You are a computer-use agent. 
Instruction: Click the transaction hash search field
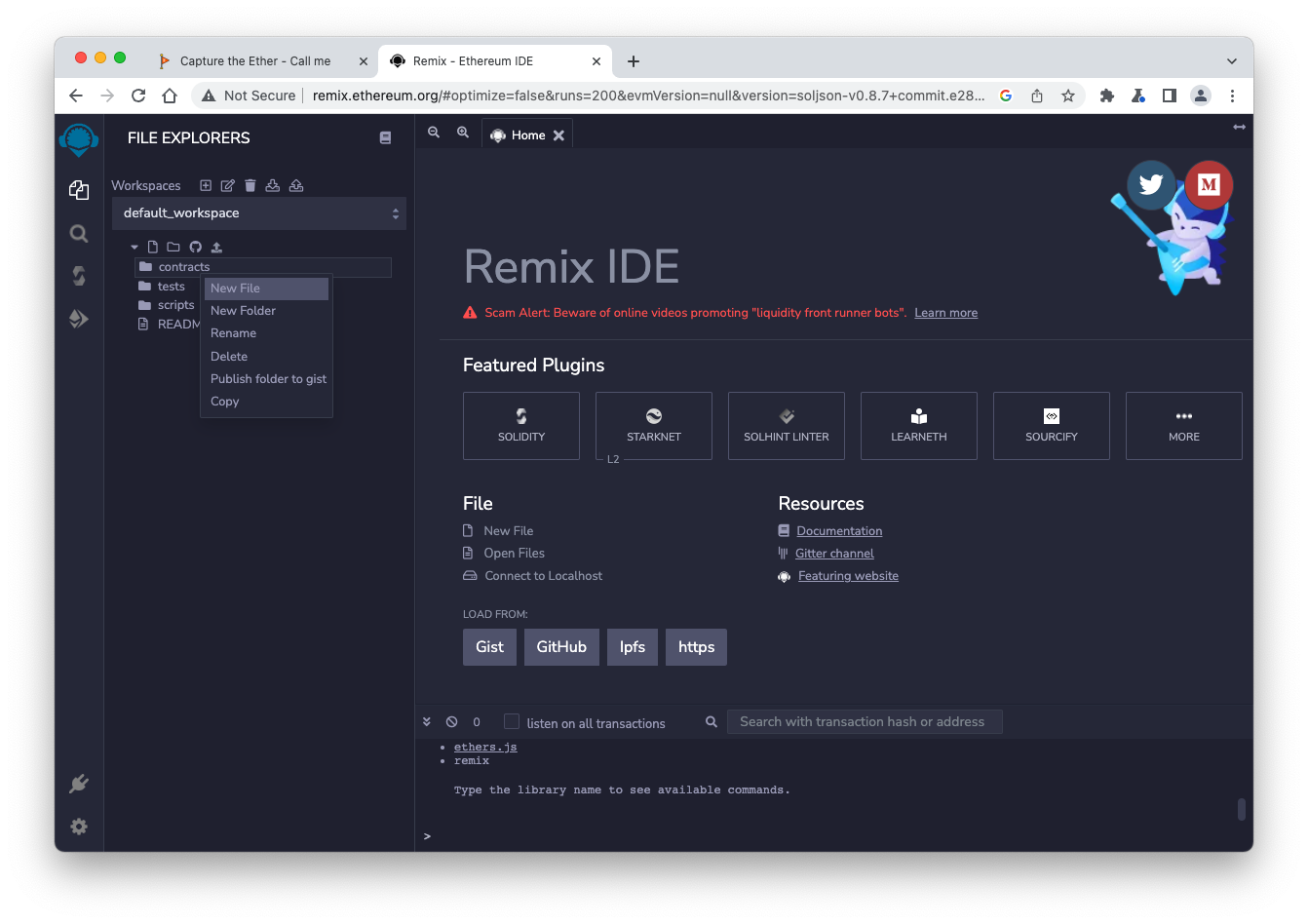864,722
